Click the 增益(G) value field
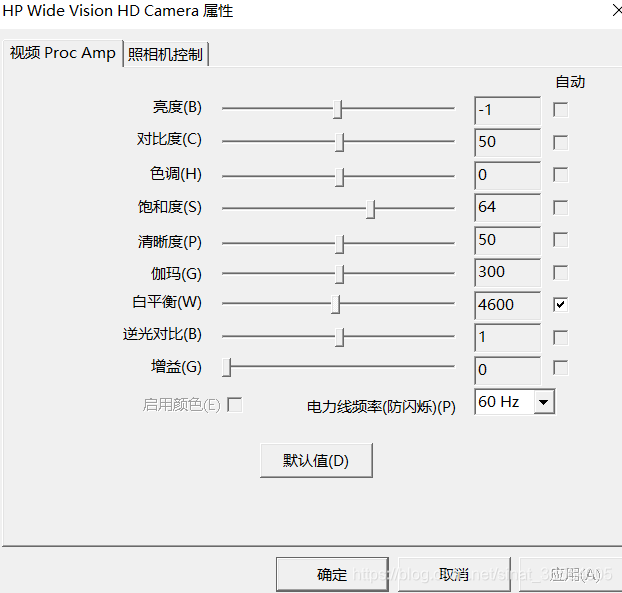 (507, 370)
